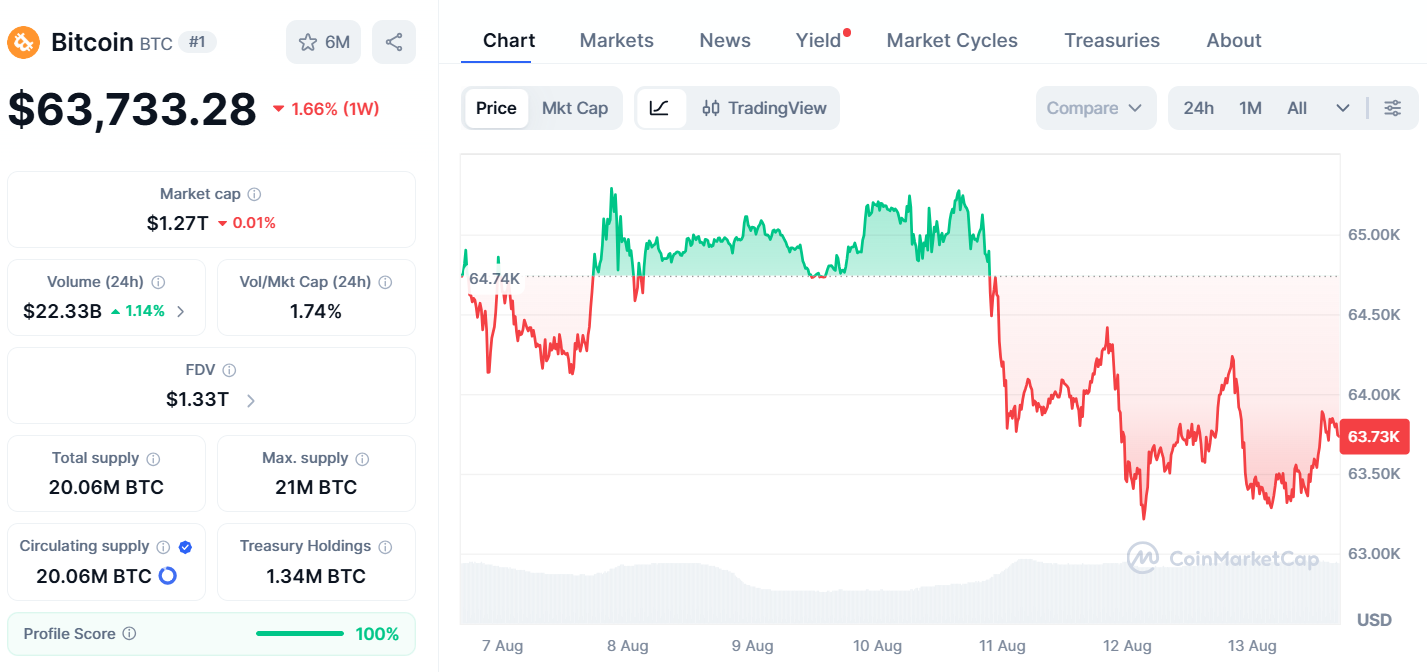Open the share icon button
Viewport: 1427px width, 672px height.
tap(394, 42)
